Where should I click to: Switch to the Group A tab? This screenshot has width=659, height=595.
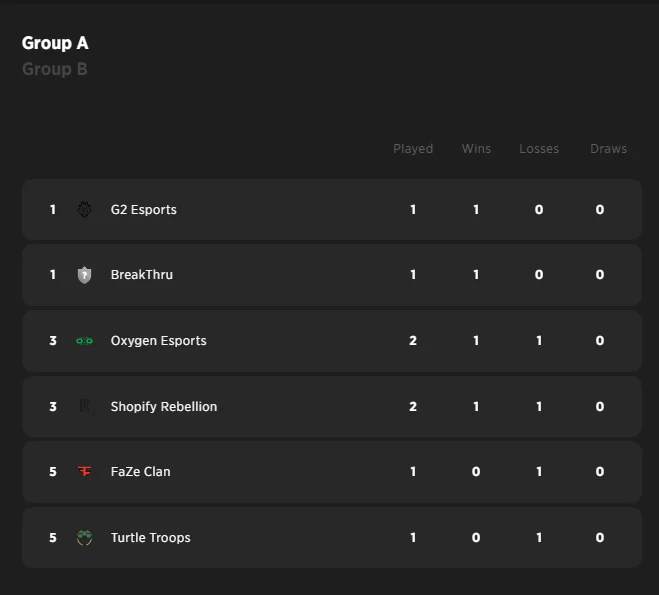(55, 43)
